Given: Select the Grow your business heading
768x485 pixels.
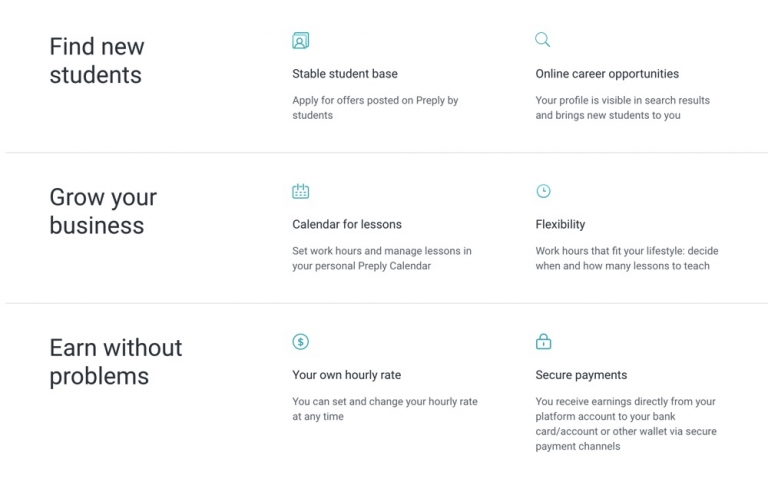Looking at the screenshot, I should click(x=103, y=211).
